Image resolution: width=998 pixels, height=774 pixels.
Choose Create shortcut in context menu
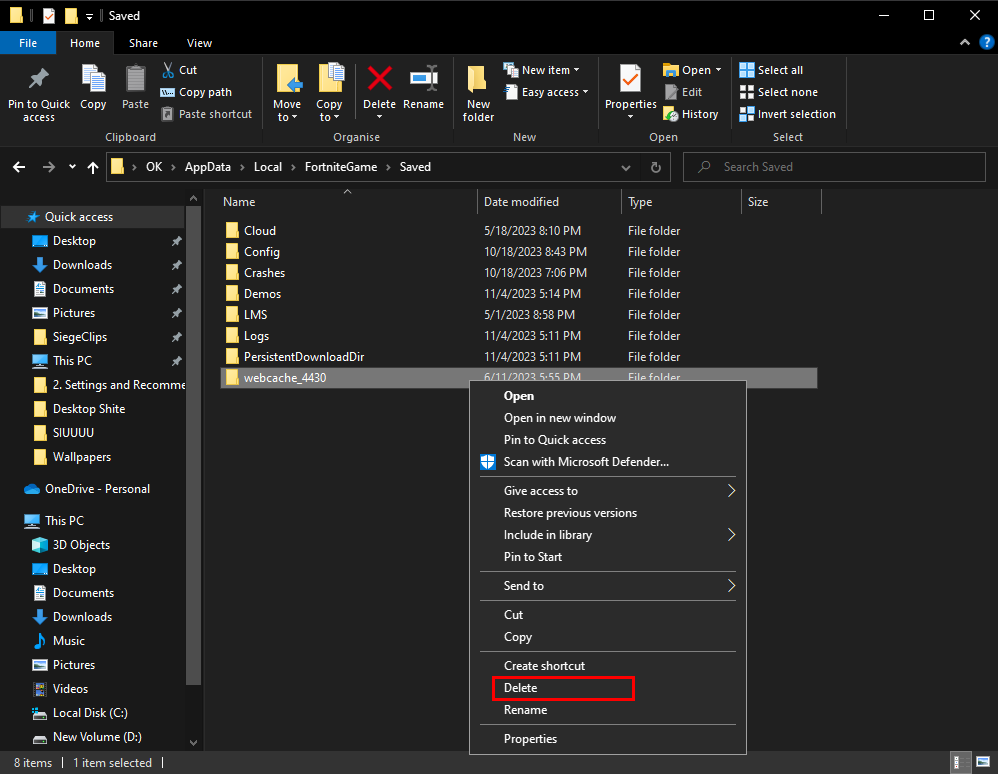608,666
